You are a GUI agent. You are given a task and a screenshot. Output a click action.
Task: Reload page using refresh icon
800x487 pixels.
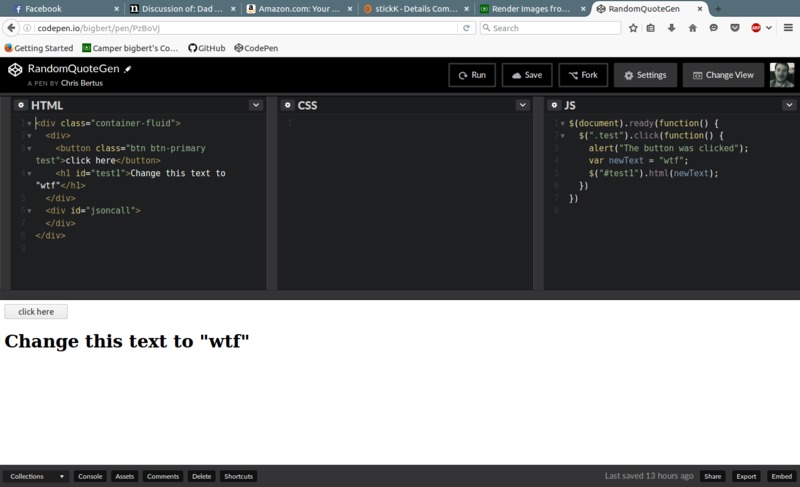pos(466,28)
